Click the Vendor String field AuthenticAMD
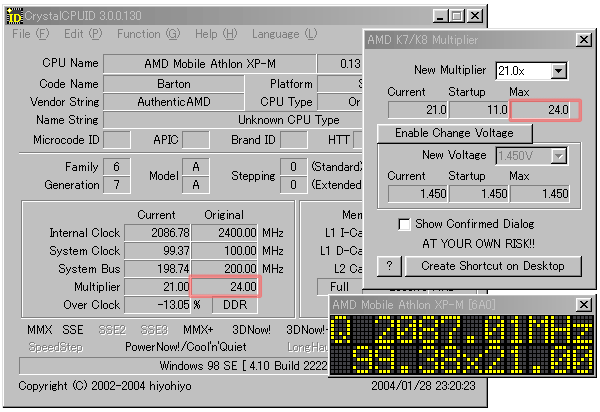Viewport: 600px width, 412px height. click(x=174, y=102)
